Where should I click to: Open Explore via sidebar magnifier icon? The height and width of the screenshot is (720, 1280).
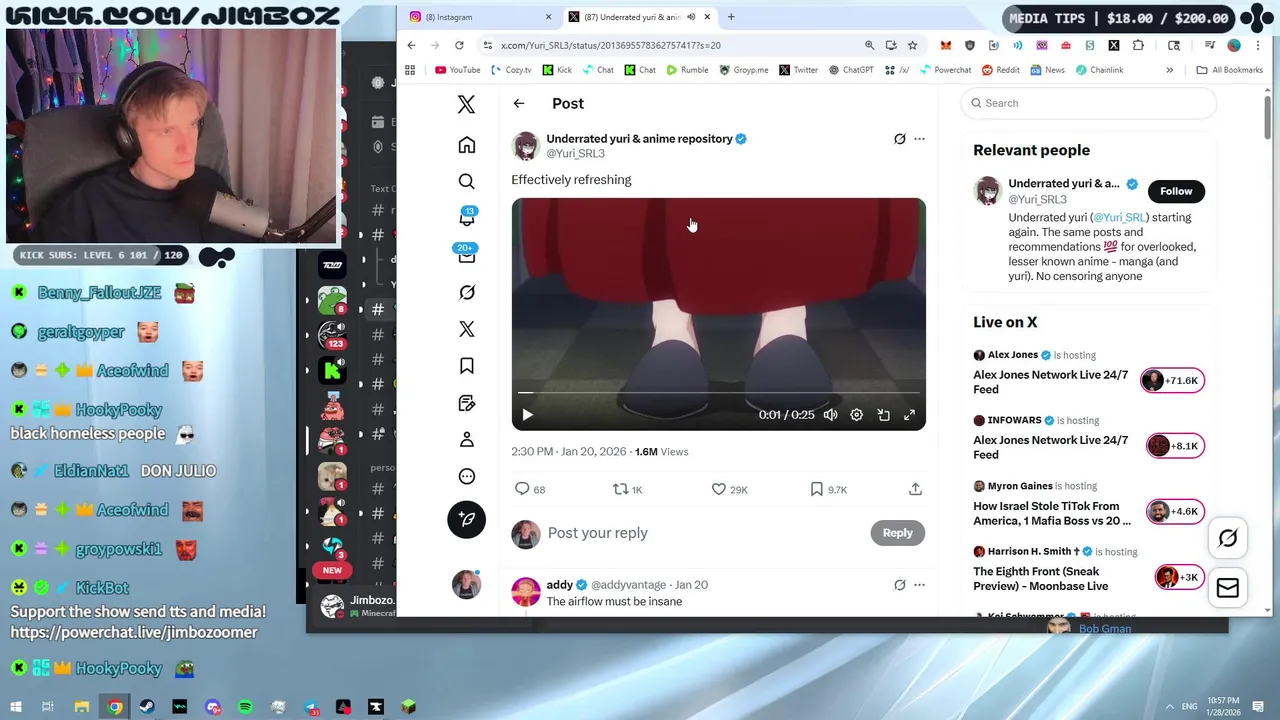[x=466, y=181]
